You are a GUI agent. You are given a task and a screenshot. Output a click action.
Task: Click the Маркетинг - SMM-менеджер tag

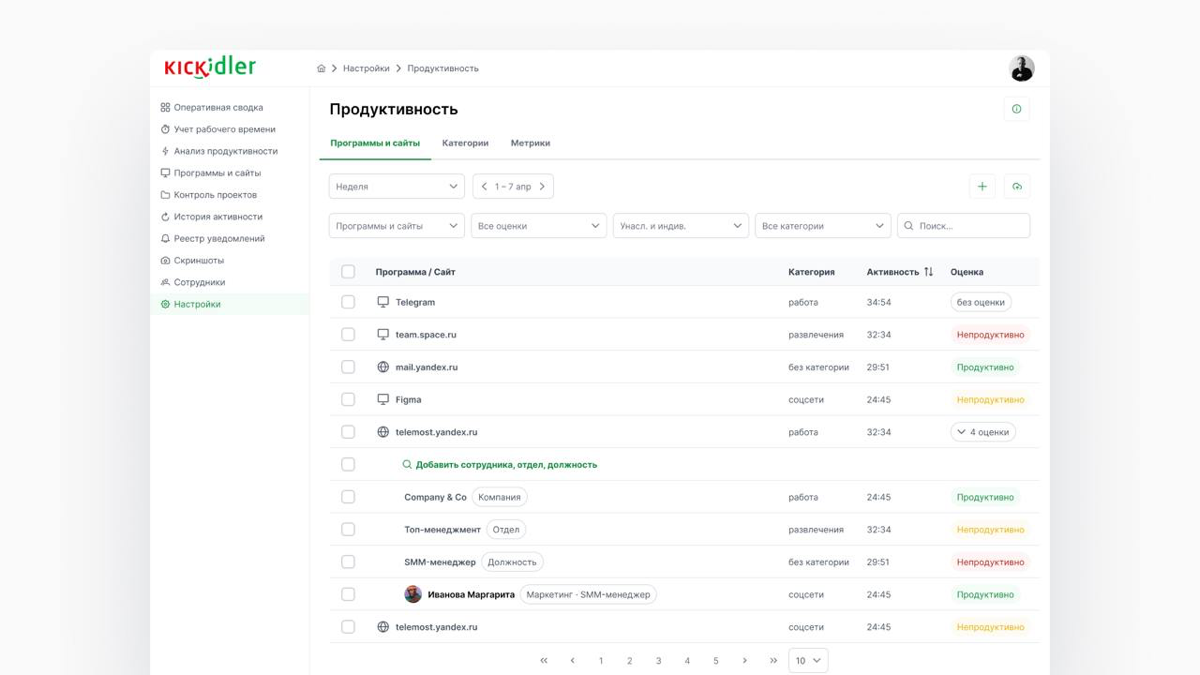click(588, 595)
